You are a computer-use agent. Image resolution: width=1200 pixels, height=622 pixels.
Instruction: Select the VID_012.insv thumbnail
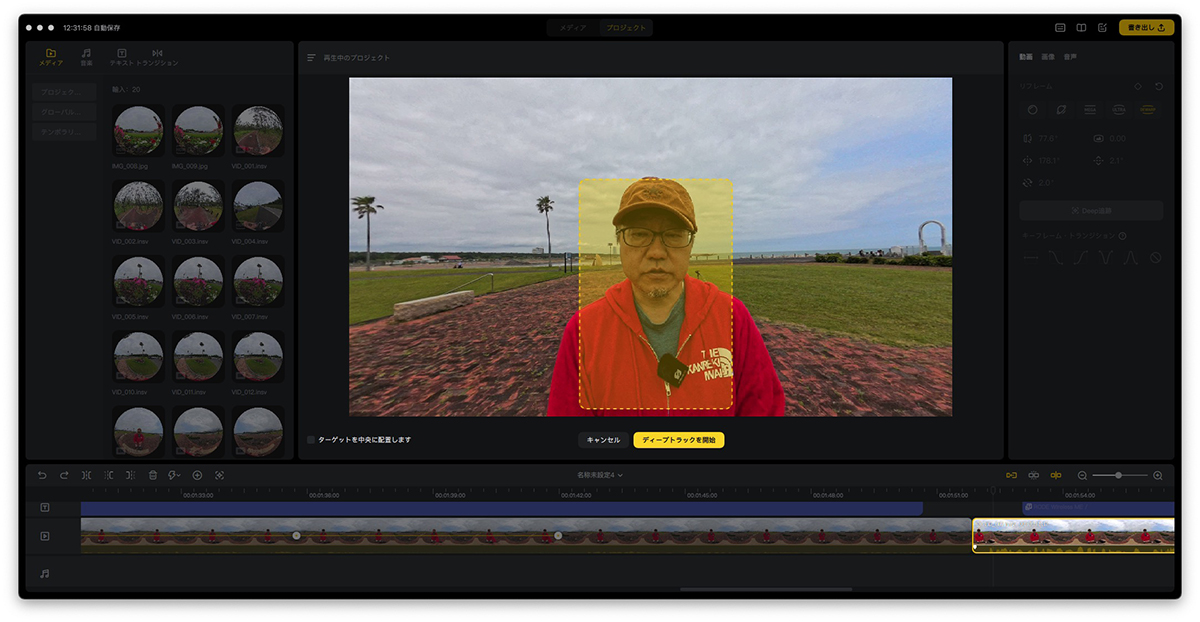pos(258,357)
